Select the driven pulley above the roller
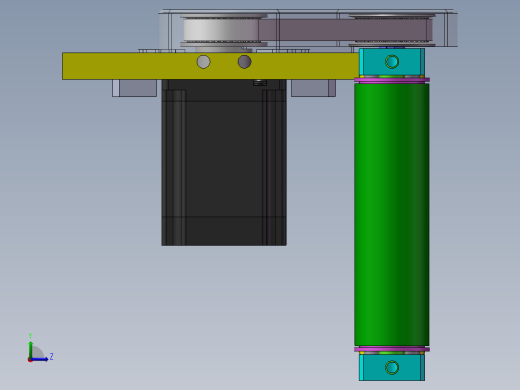This screenshot has width=520, height=390. click(x=392, y=30)
